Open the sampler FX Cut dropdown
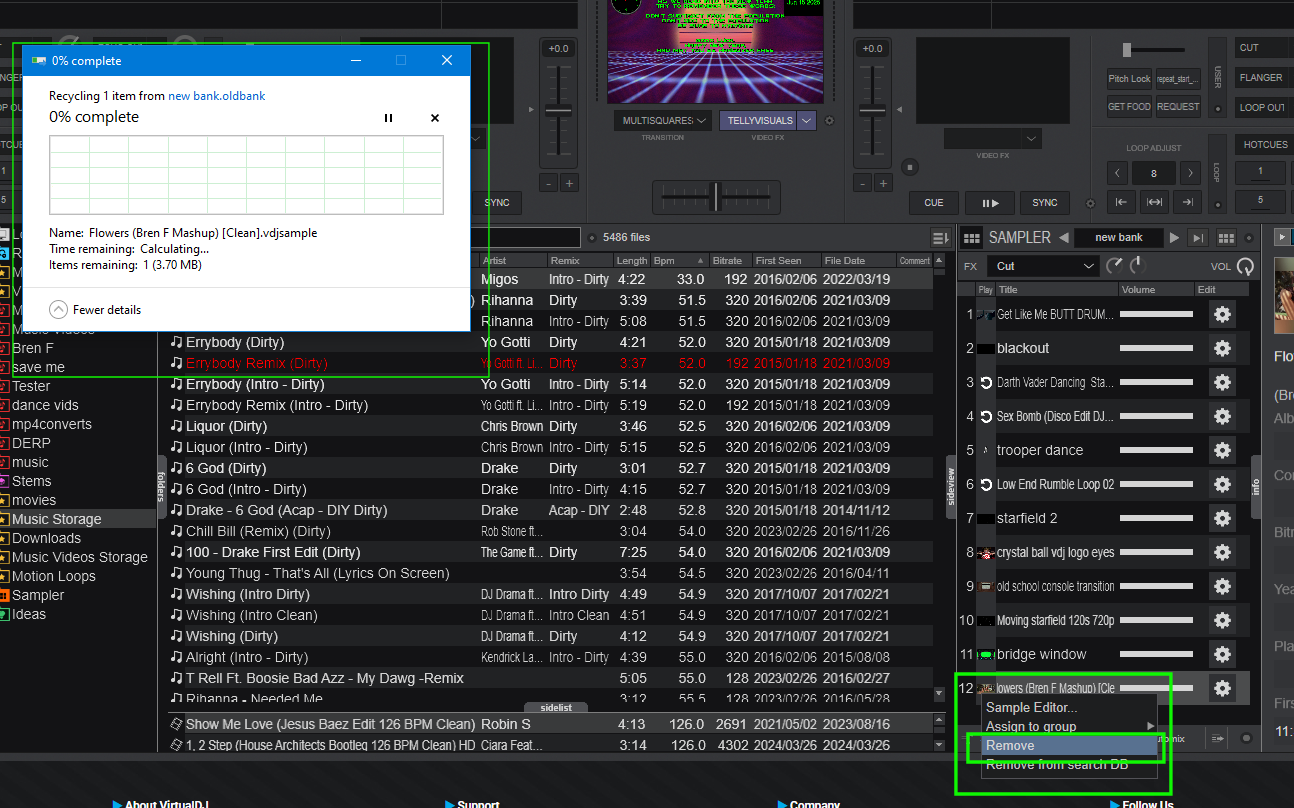This screenshot has height=808, width=1294. click(x=1043, y=266)
